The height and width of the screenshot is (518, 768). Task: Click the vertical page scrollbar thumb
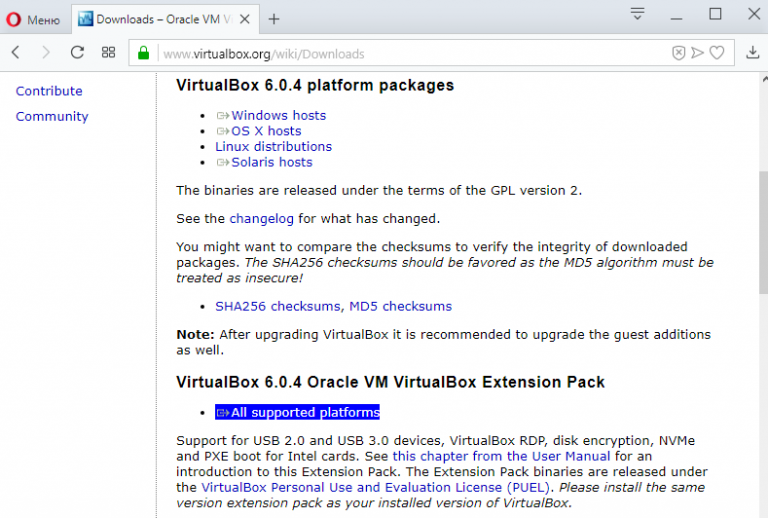tap(763, 233)
